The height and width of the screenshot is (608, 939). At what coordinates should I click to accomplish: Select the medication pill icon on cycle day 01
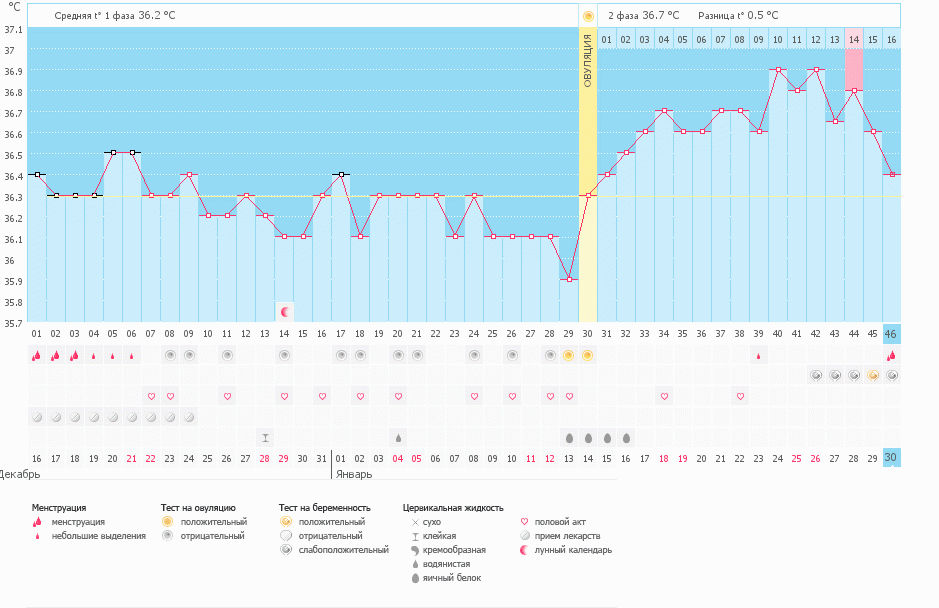[x=37, y=417]
